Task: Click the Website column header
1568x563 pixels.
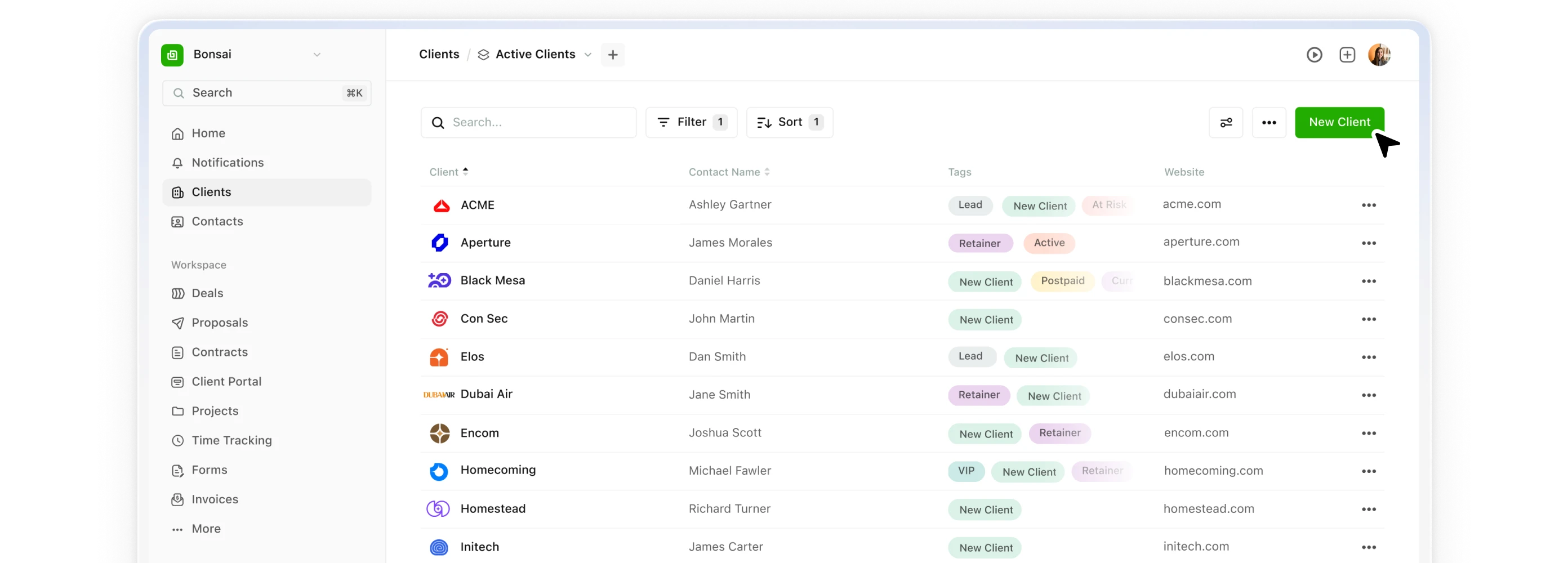Action: (1184, 172)
